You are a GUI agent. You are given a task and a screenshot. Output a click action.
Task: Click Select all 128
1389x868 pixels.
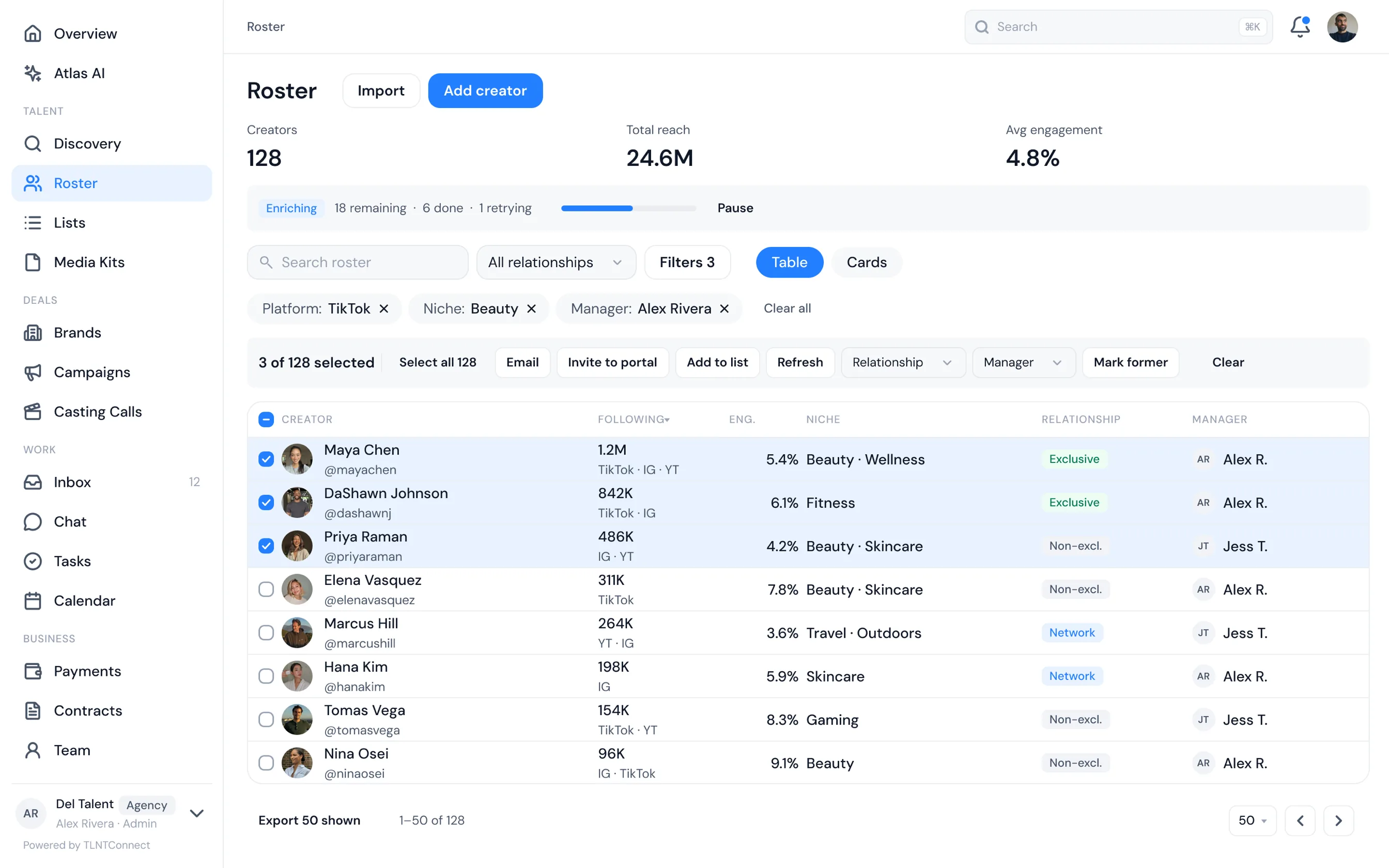coord(437,362)
